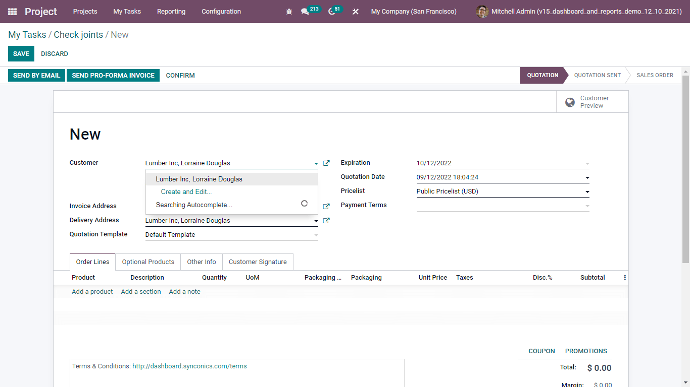Switch to the Other Info tab
The width and height of the screenshot is (690, 387).
coord(202,262)
